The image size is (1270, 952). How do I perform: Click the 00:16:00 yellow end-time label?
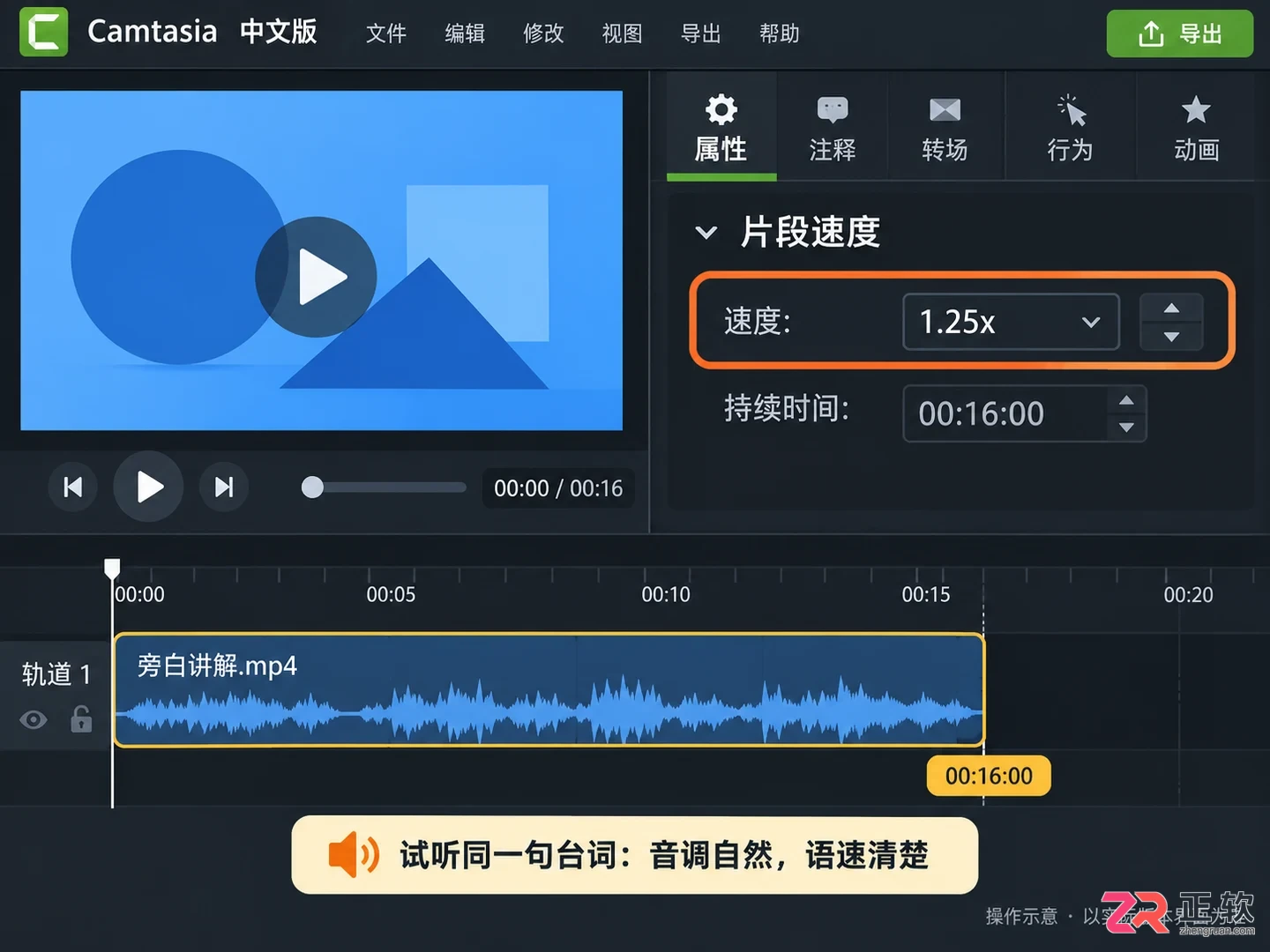[x=989, y=776]
